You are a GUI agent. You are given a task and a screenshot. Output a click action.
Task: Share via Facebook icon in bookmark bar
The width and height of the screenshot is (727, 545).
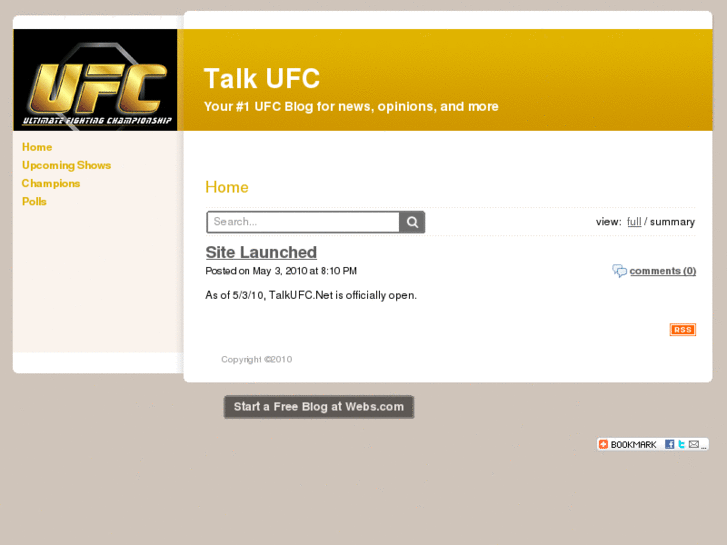pyautogui.click(x=669, y=444)
